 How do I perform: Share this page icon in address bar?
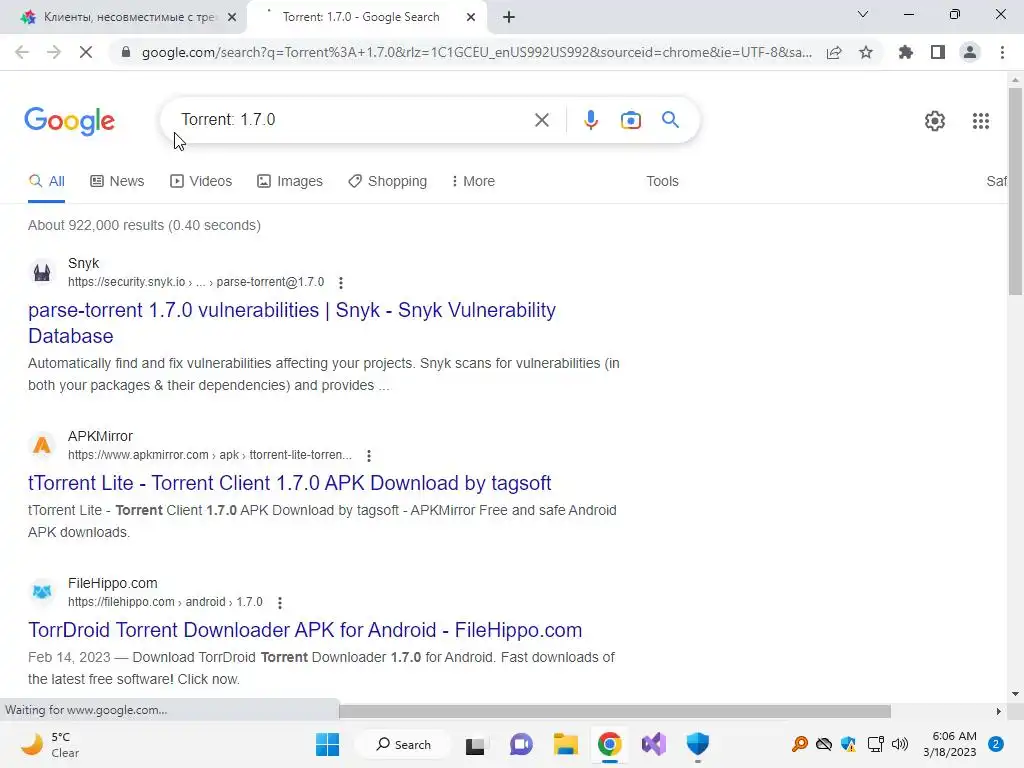[x=834, y=52]
